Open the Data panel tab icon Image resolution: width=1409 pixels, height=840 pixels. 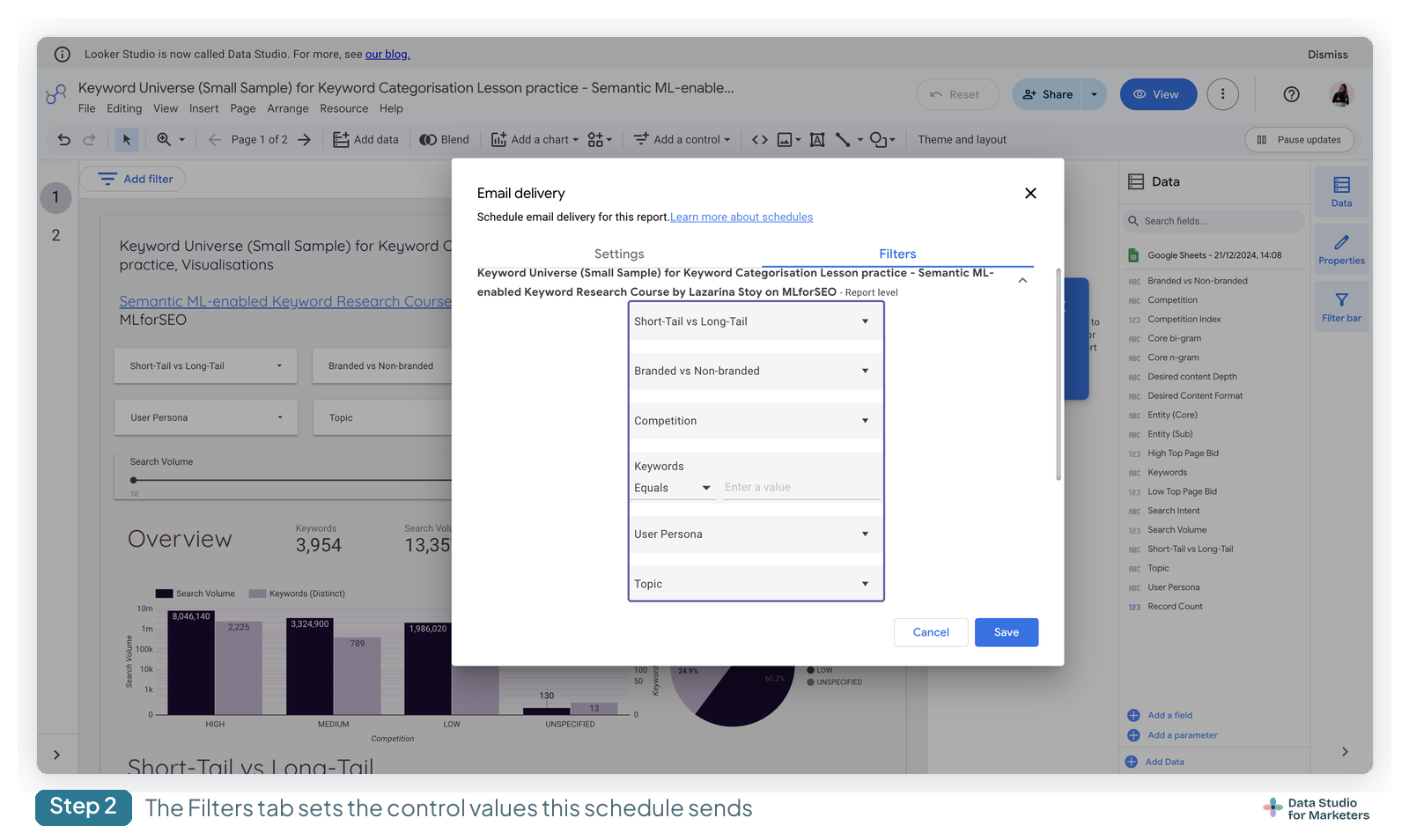[x=1342, y=191]
